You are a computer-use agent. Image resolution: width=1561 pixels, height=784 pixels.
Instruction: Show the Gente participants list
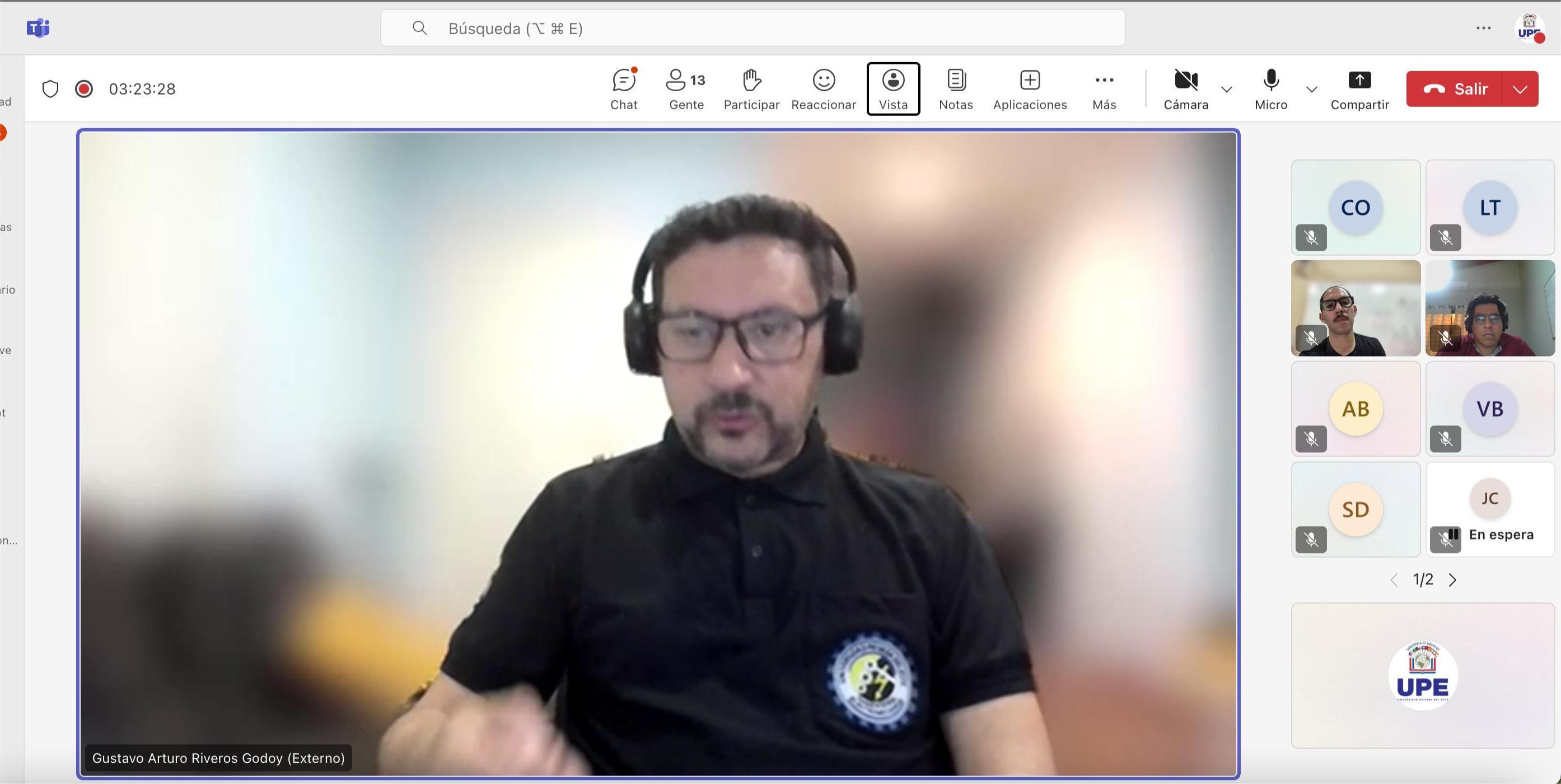(686, 88)
